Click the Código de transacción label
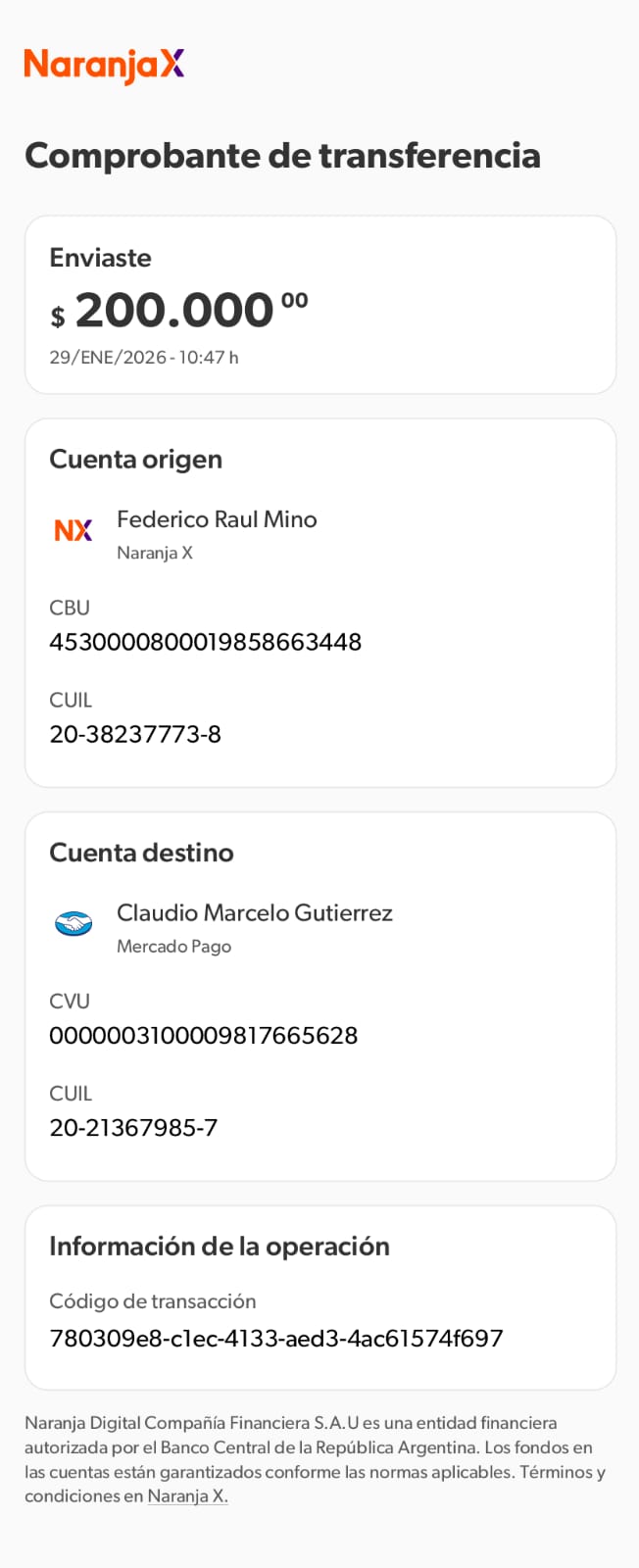Screen dimensions: 639x1568 coord(152,1300)
